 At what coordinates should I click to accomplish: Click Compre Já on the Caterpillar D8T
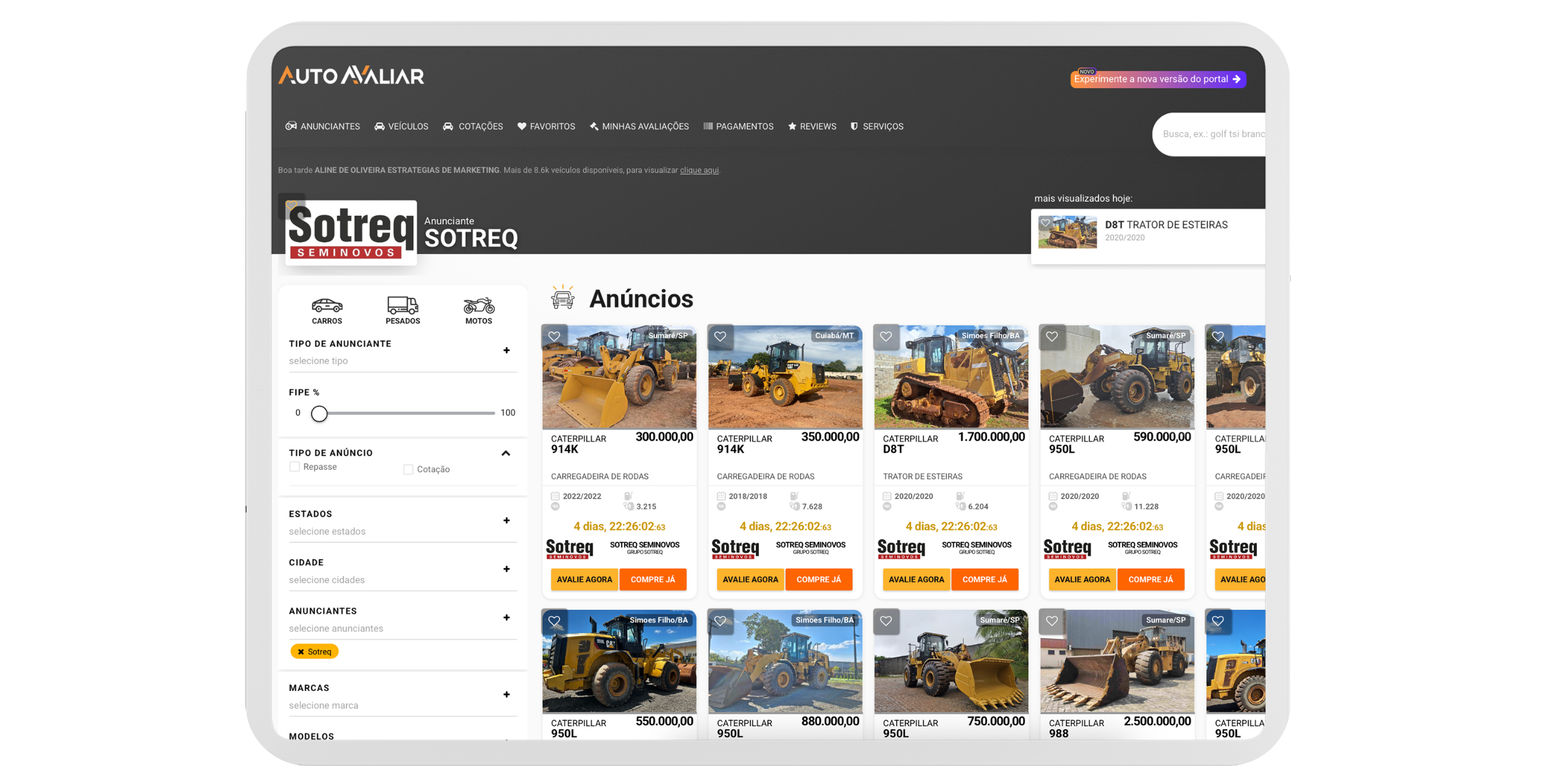(x=986, y=579)
